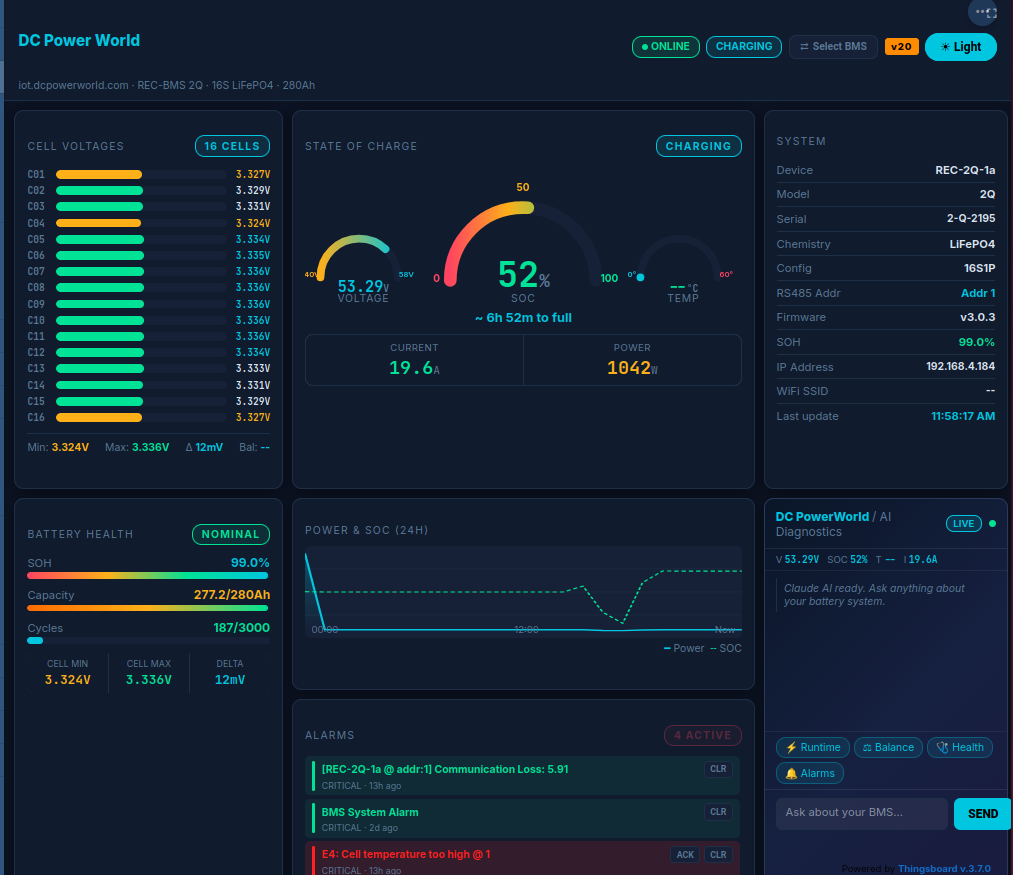1013x875 pixels.
Task: Click the SOH value 99.0% in System
Action: [976, 342]
